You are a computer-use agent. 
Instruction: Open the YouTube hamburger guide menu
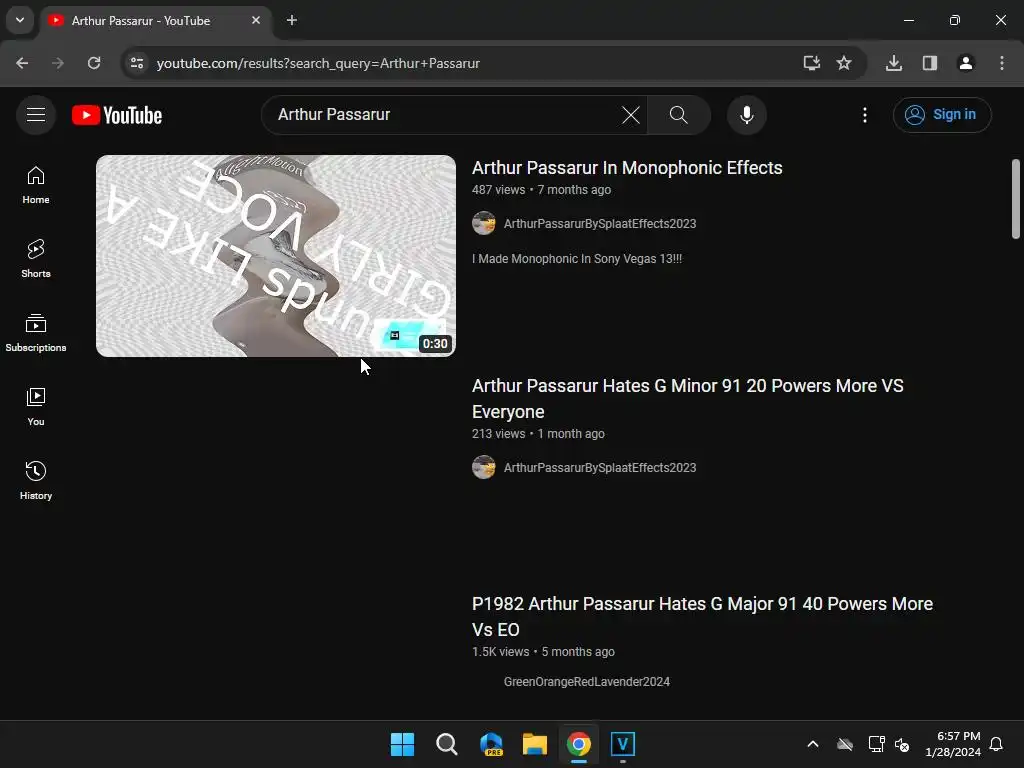36,115
